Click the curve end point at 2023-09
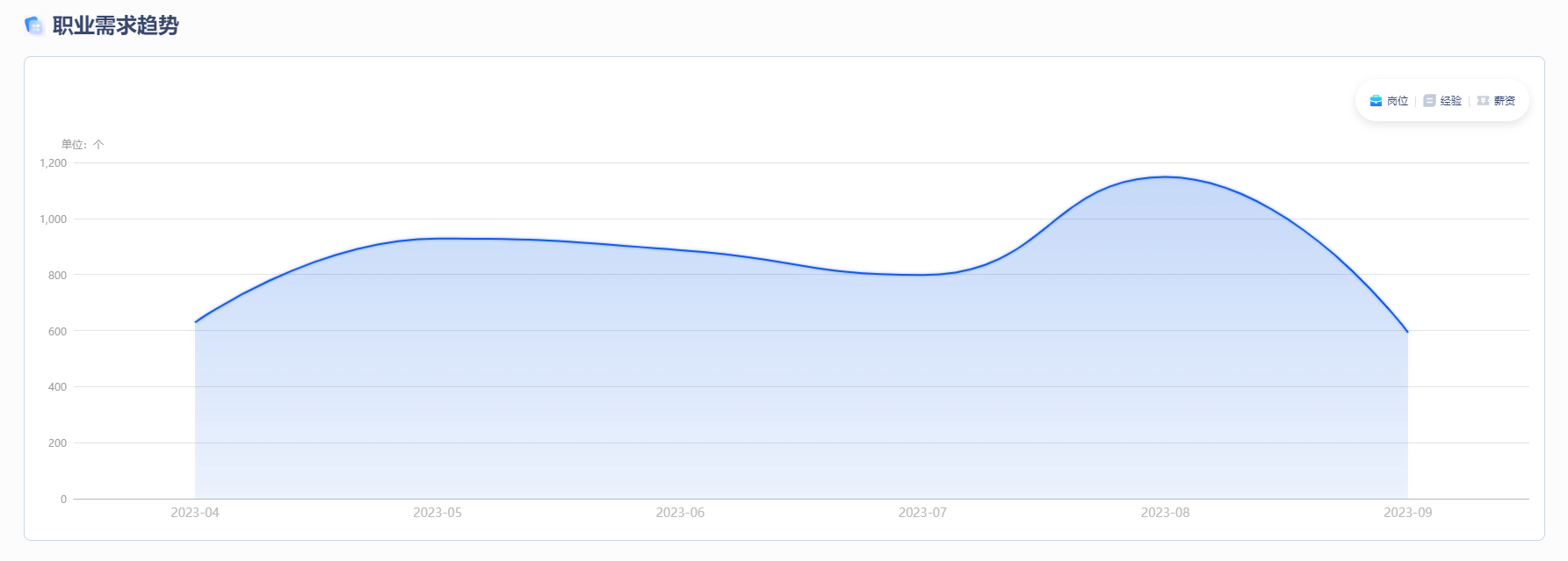The height and width of the screenshot is (561, 1568). click(1407, 332)
